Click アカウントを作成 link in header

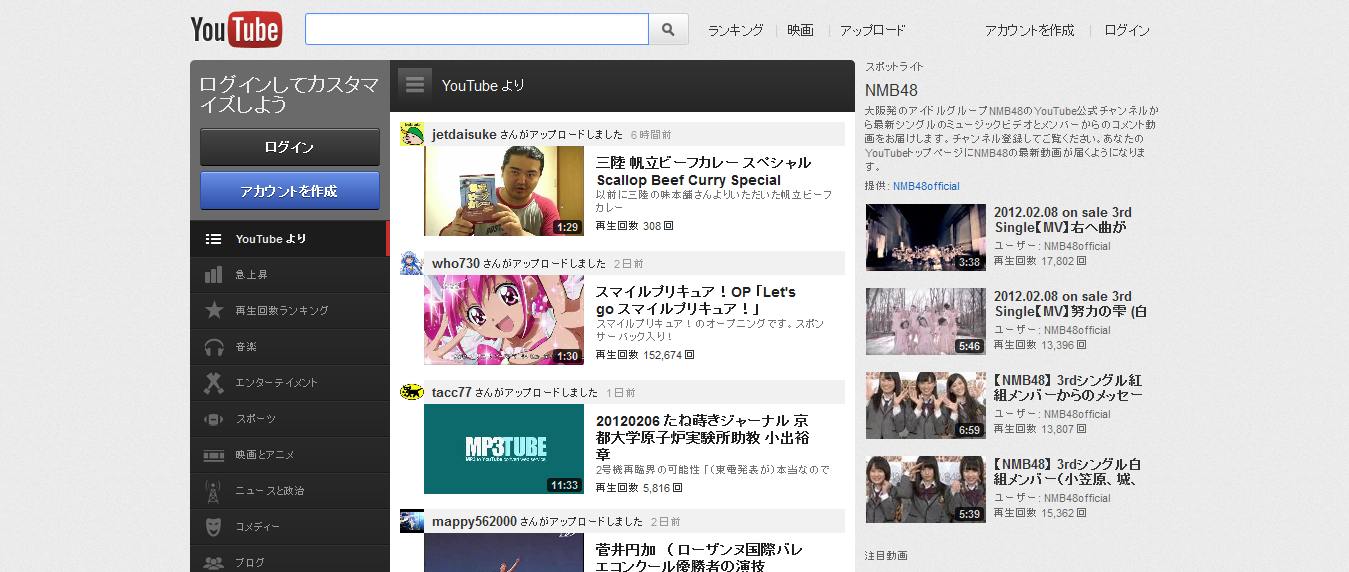tap(1029, 30)
